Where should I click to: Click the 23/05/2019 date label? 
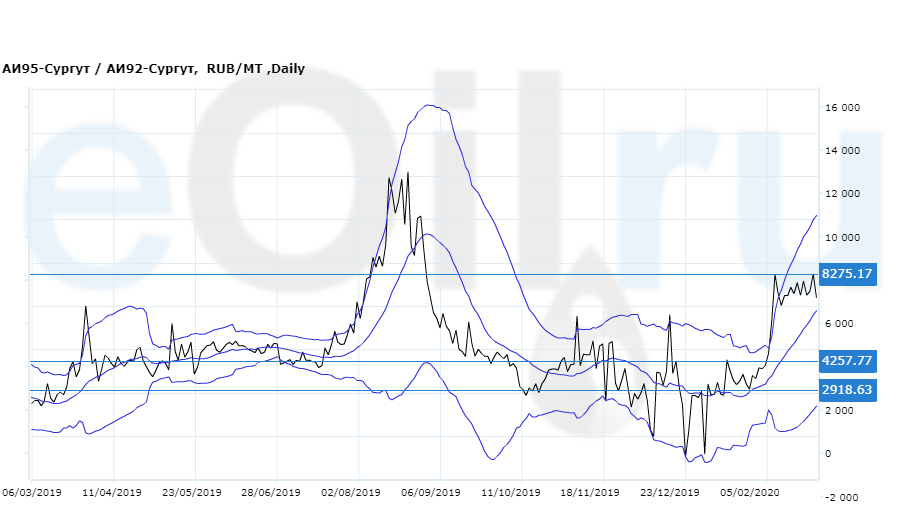point(191,493)
